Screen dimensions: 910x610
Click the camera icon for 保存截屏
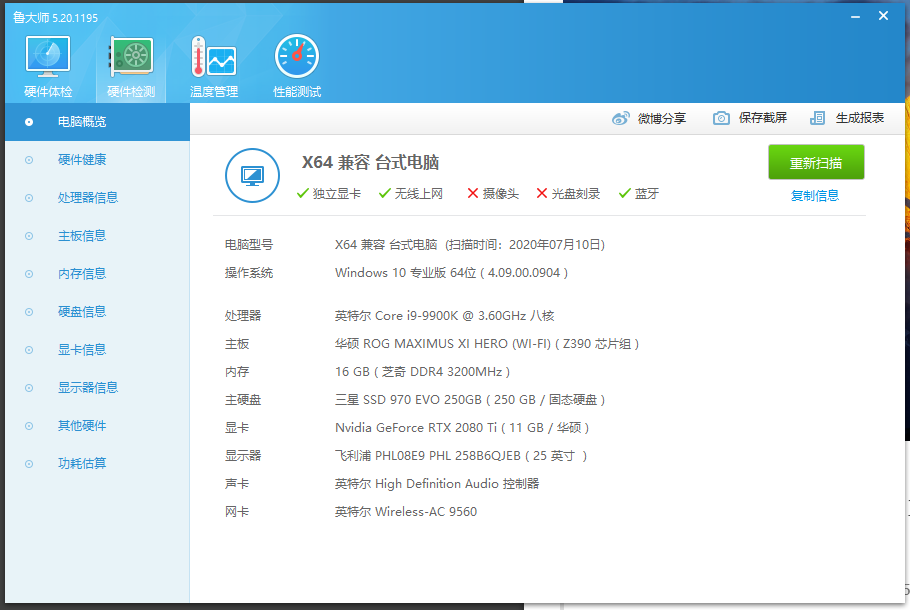coord(721,118)
